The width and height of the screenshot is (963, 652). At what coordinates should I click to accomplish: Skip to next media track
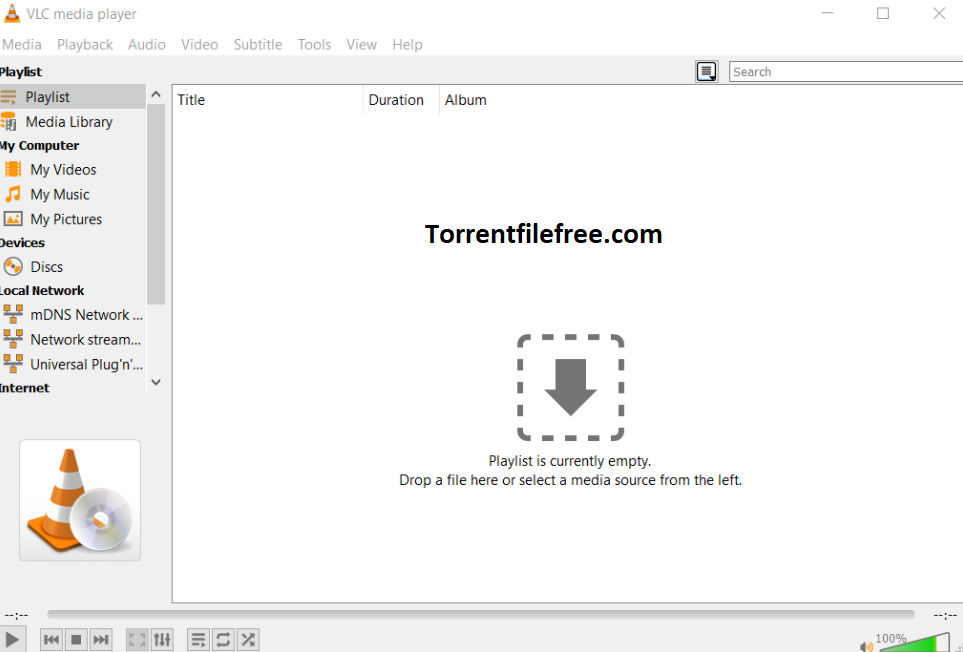[x=101, y=640]
